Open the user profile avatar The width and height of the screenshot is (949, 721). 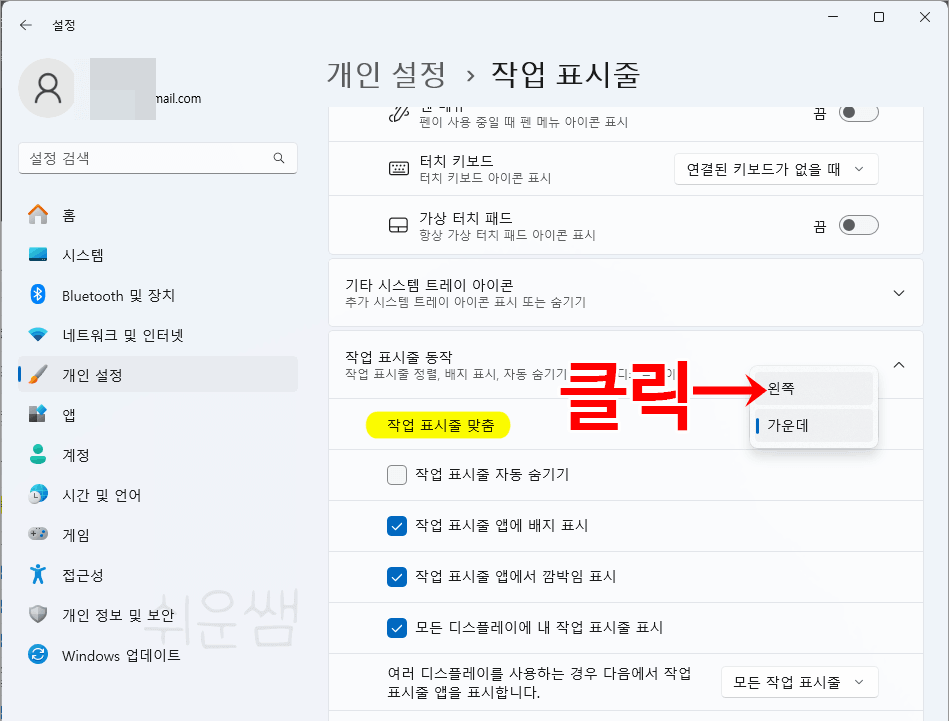tap(48, 88)
